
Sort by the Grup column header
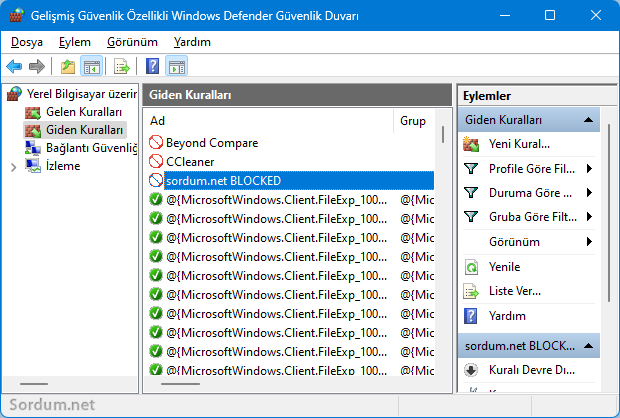click(x=413, y=121)
